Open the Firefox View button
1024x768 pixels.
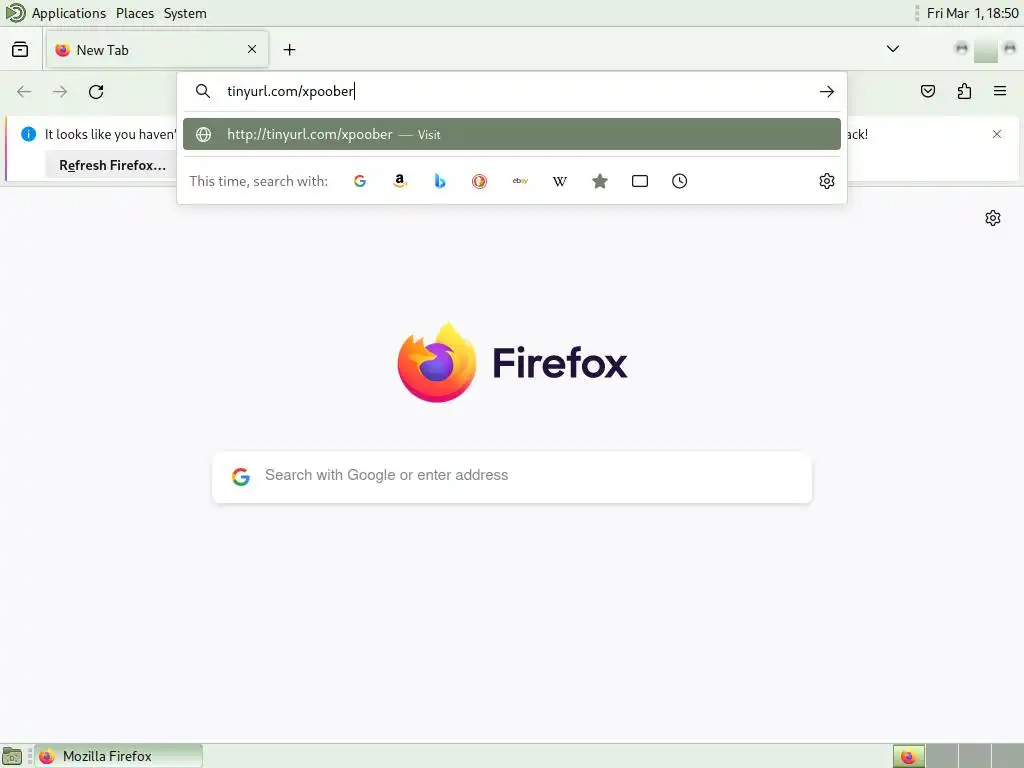tap(20, 50)
